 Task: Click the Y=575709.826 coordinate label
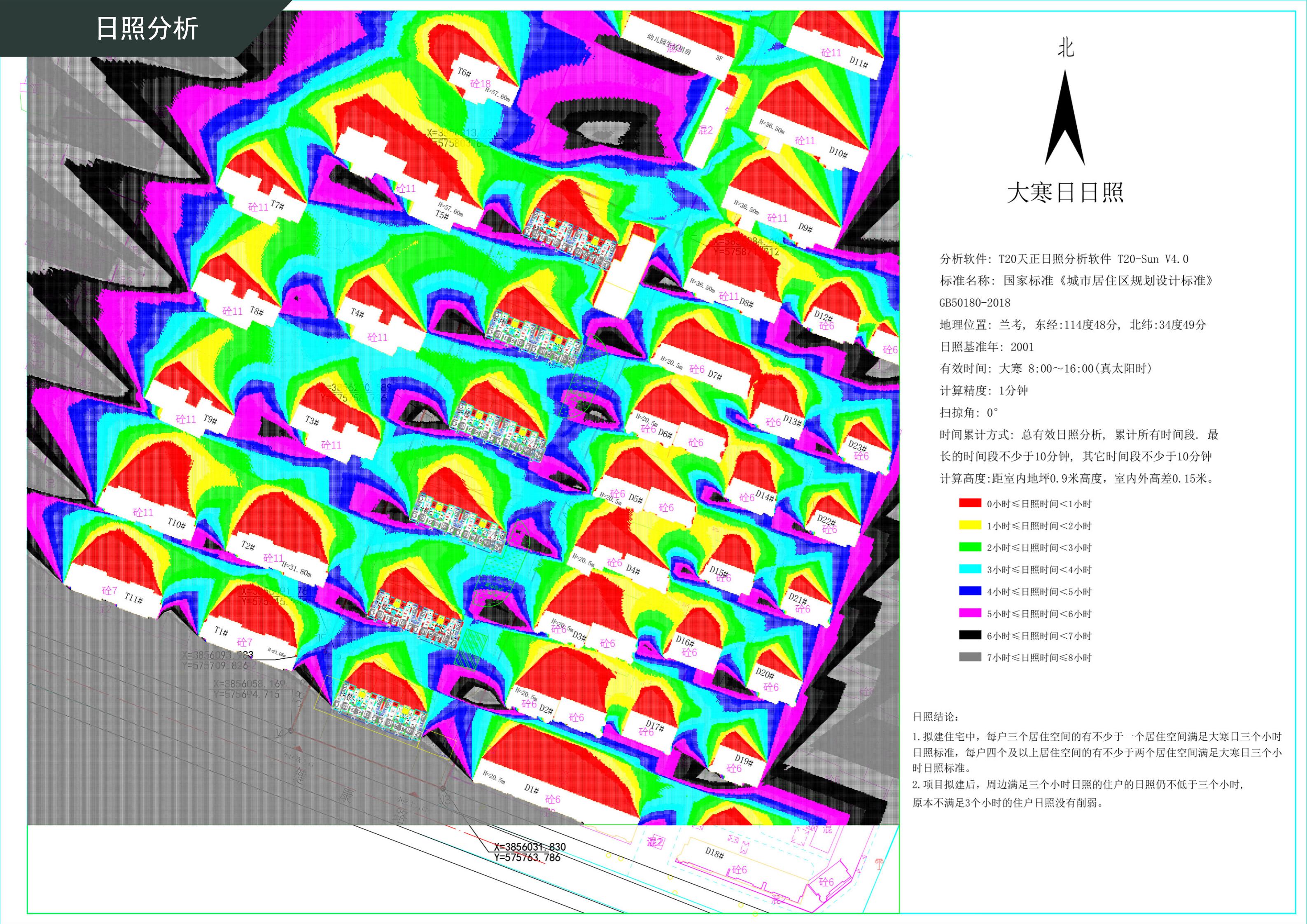(x=216, y=665)
